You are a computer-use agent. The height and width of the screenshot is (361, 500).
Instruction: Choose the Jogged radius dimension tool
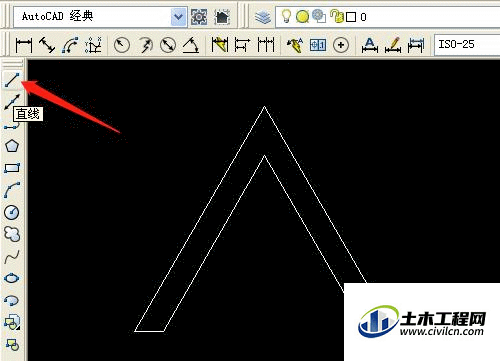pos(145,45)
